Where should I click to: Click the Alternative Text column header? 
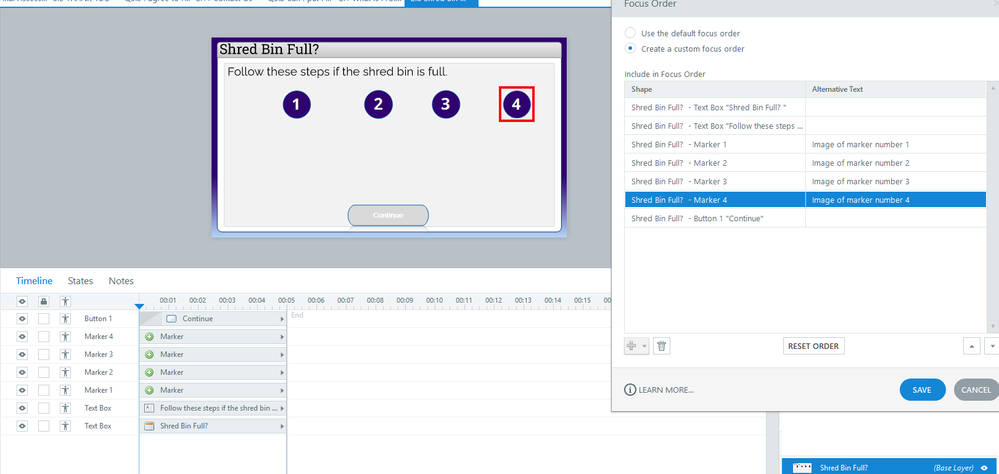(896, 89)
